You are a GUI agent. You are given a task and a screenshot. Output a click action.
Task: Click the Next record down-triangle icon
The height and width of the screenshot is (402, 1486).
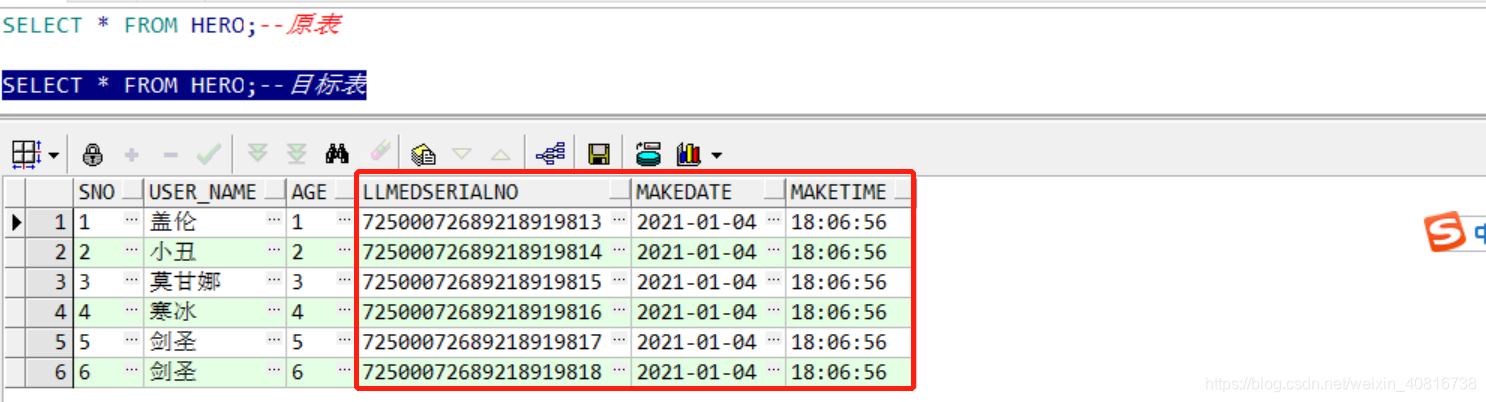461,154
